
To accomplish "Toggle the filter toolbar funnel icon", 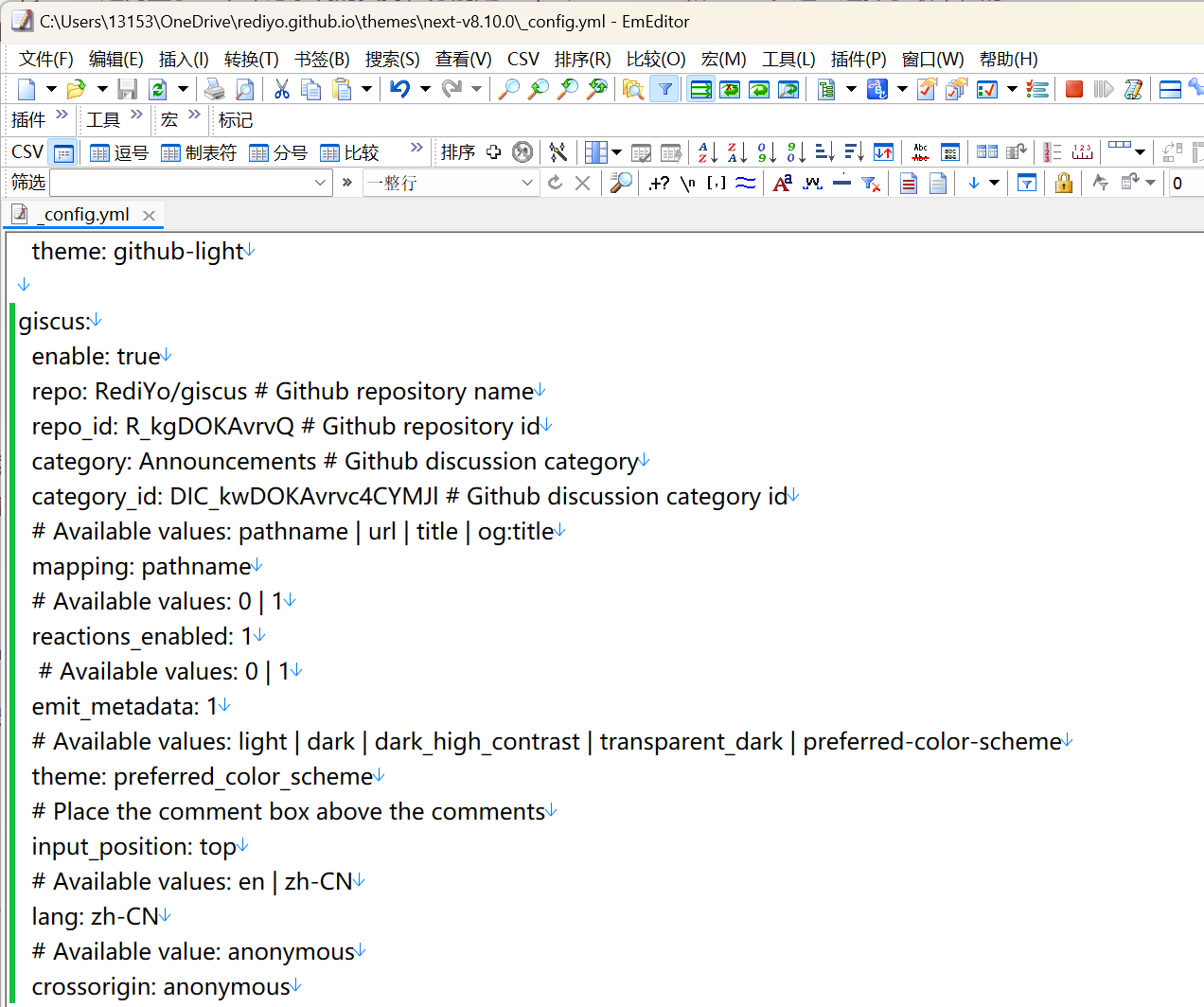I will [665, 89].
